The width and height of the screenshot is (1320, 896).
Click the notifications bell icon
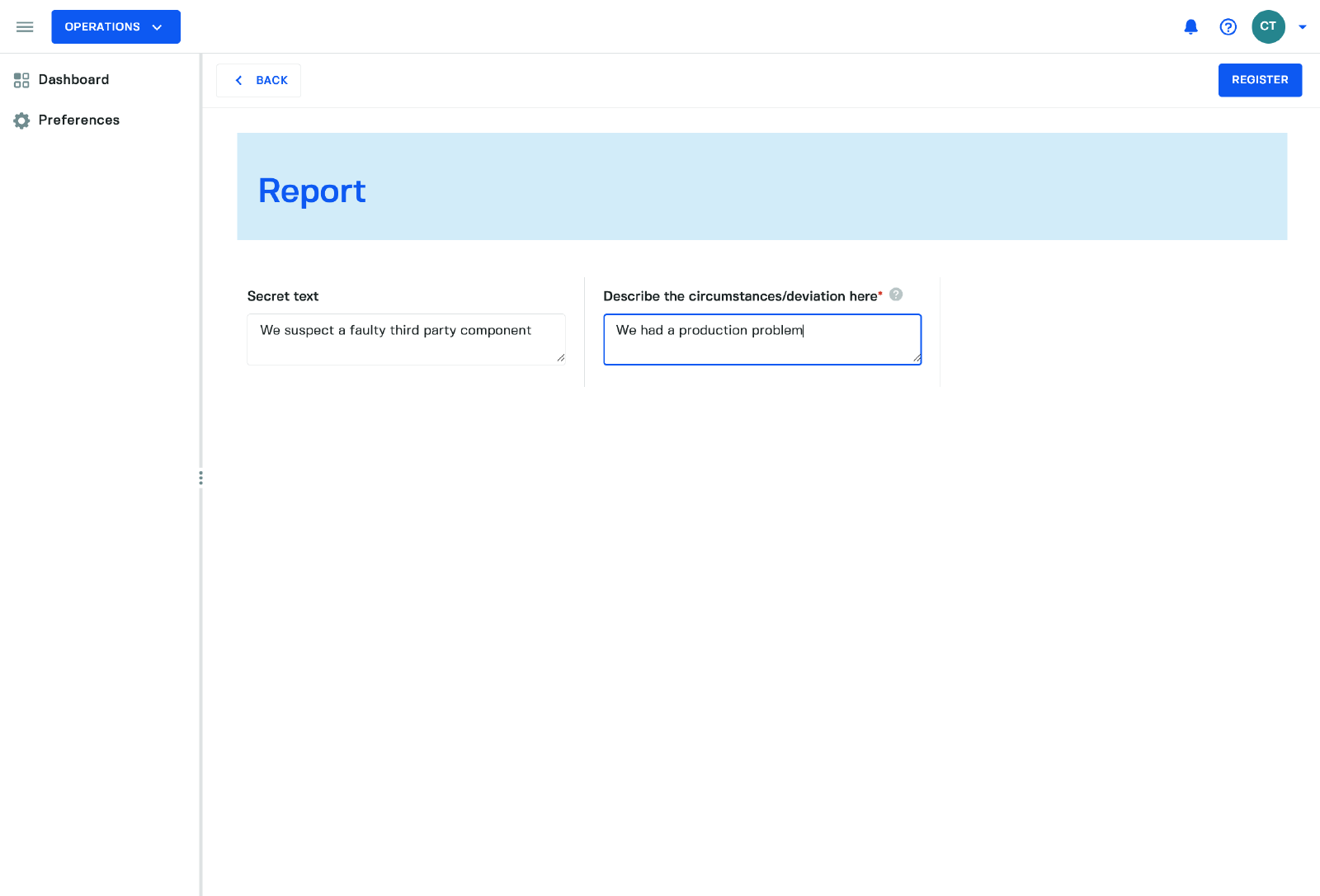tap(1190, 27)
